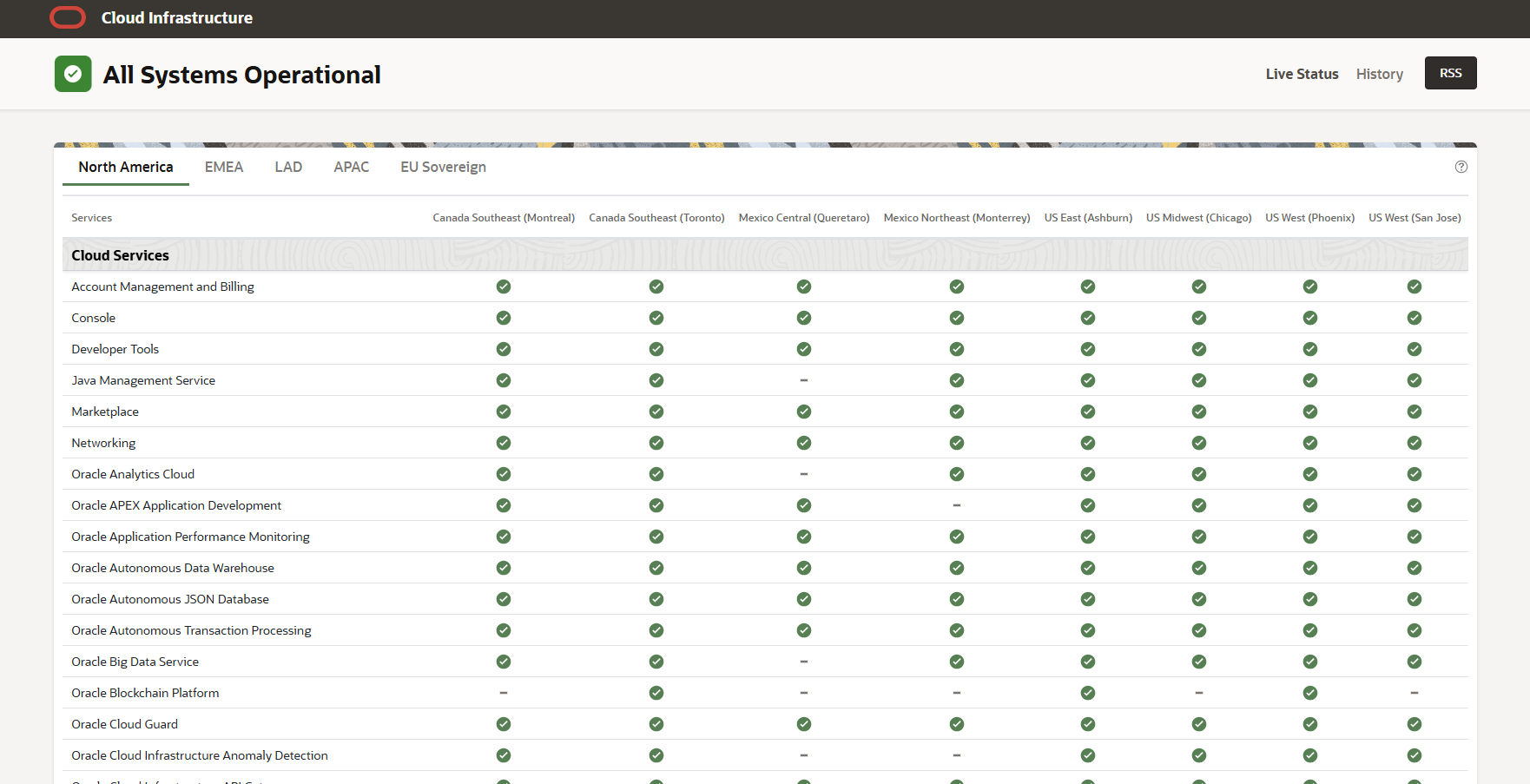Click Oracle Analytics Cloud dash for Mexico Central (Queretaro)

click(804, 474)
